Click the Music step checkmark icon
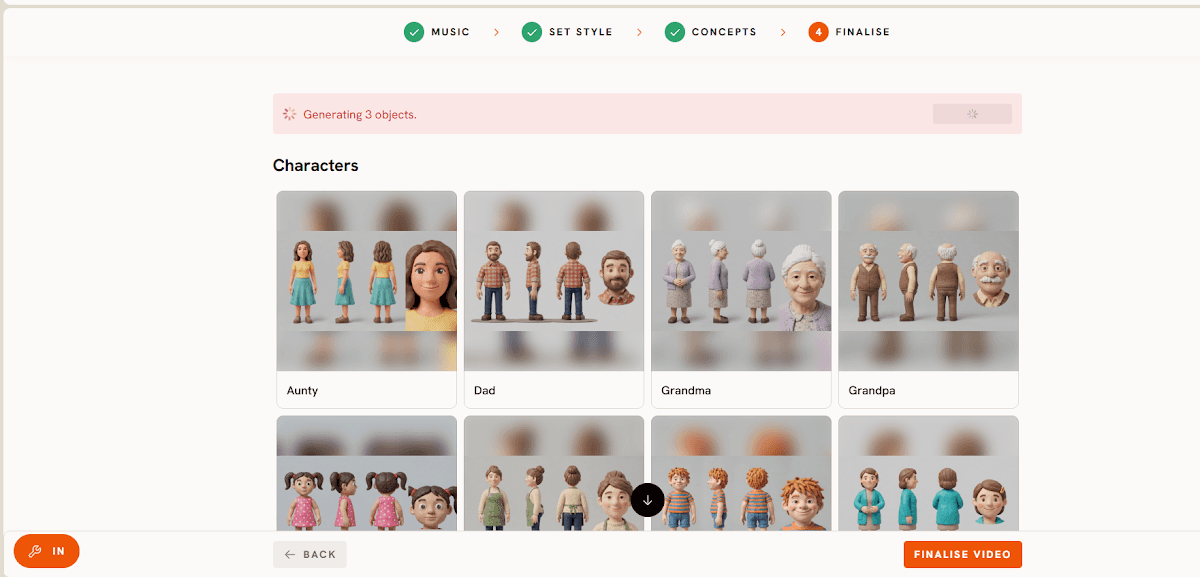Image resolution: width=1200 pixels, height=577 pixels. point(414,32)
